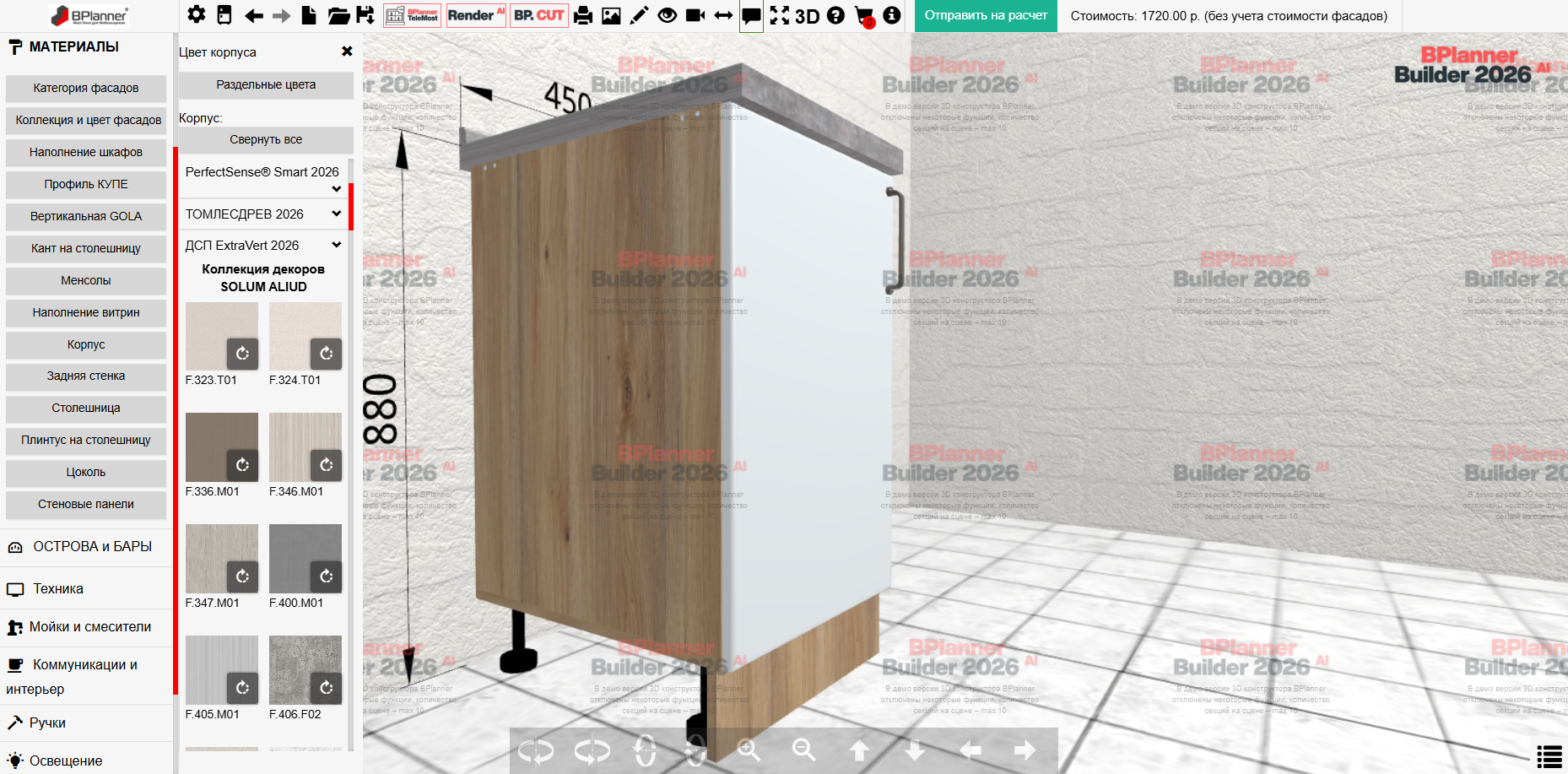Click 'Раздельные цвета' button

pyautogui.click(x=266, y=84)
